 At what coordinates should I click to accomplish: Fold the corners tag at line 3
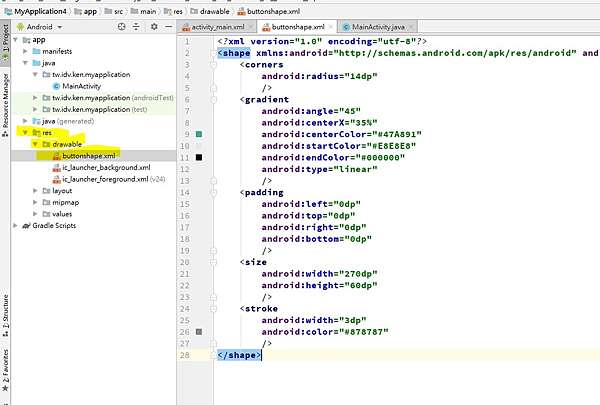click(x=214, y=65)
